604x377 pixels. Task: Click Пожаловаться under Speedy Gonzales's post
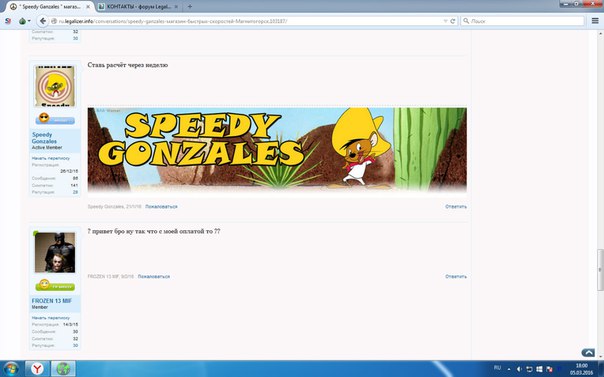tap(161, 207)
